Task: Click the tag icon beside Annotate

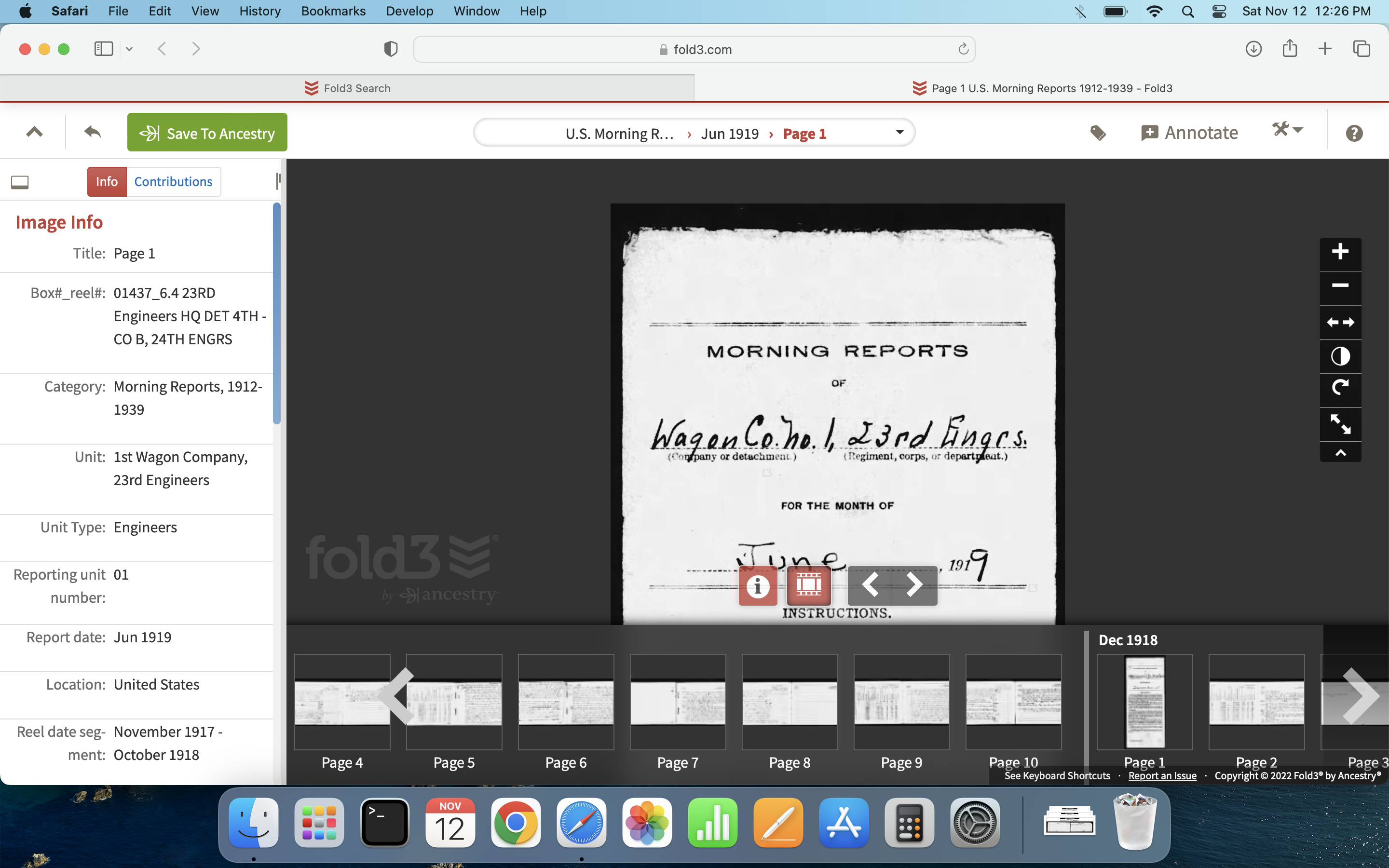Action: point(1097,133)
